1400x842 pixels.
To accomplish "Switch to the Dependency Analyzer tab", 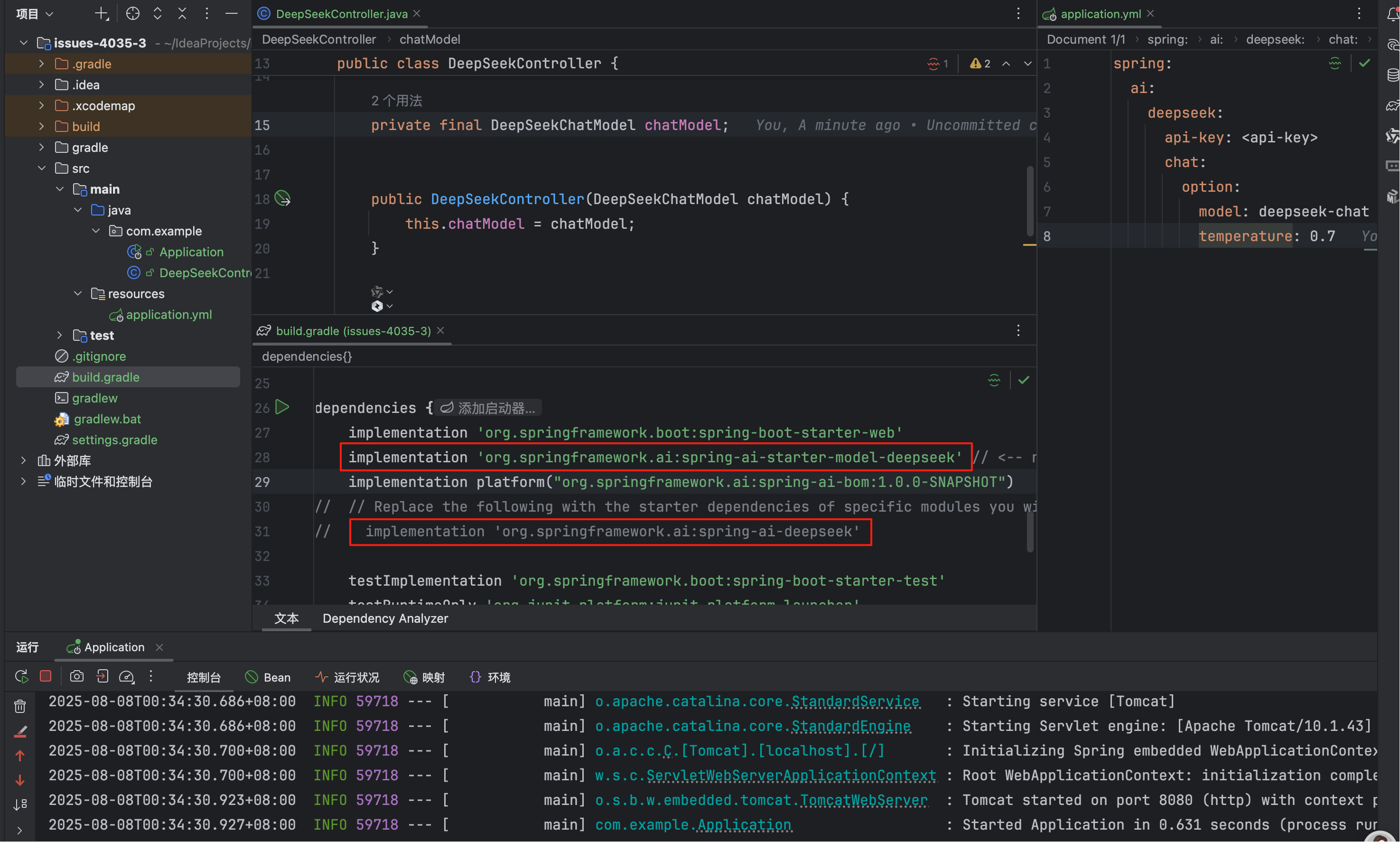I will coord(385,618).
